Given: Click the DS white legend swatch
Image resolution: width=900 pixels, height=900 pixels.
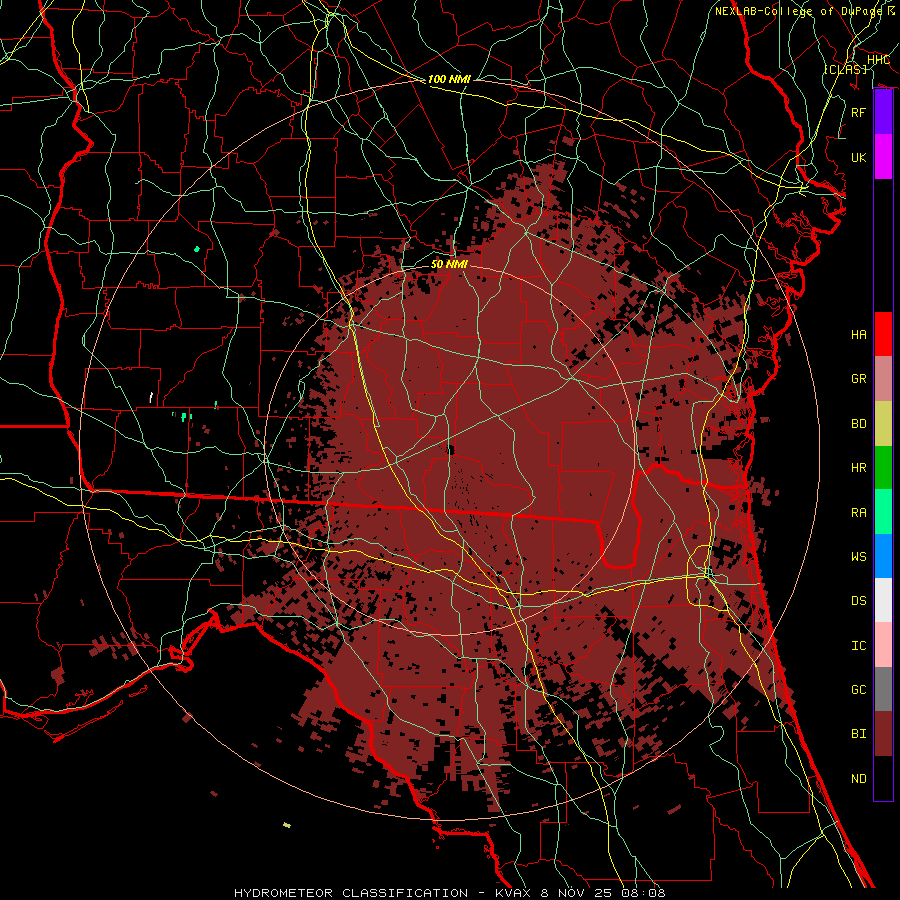Looking at the screenshot, I should pos(883,600).
